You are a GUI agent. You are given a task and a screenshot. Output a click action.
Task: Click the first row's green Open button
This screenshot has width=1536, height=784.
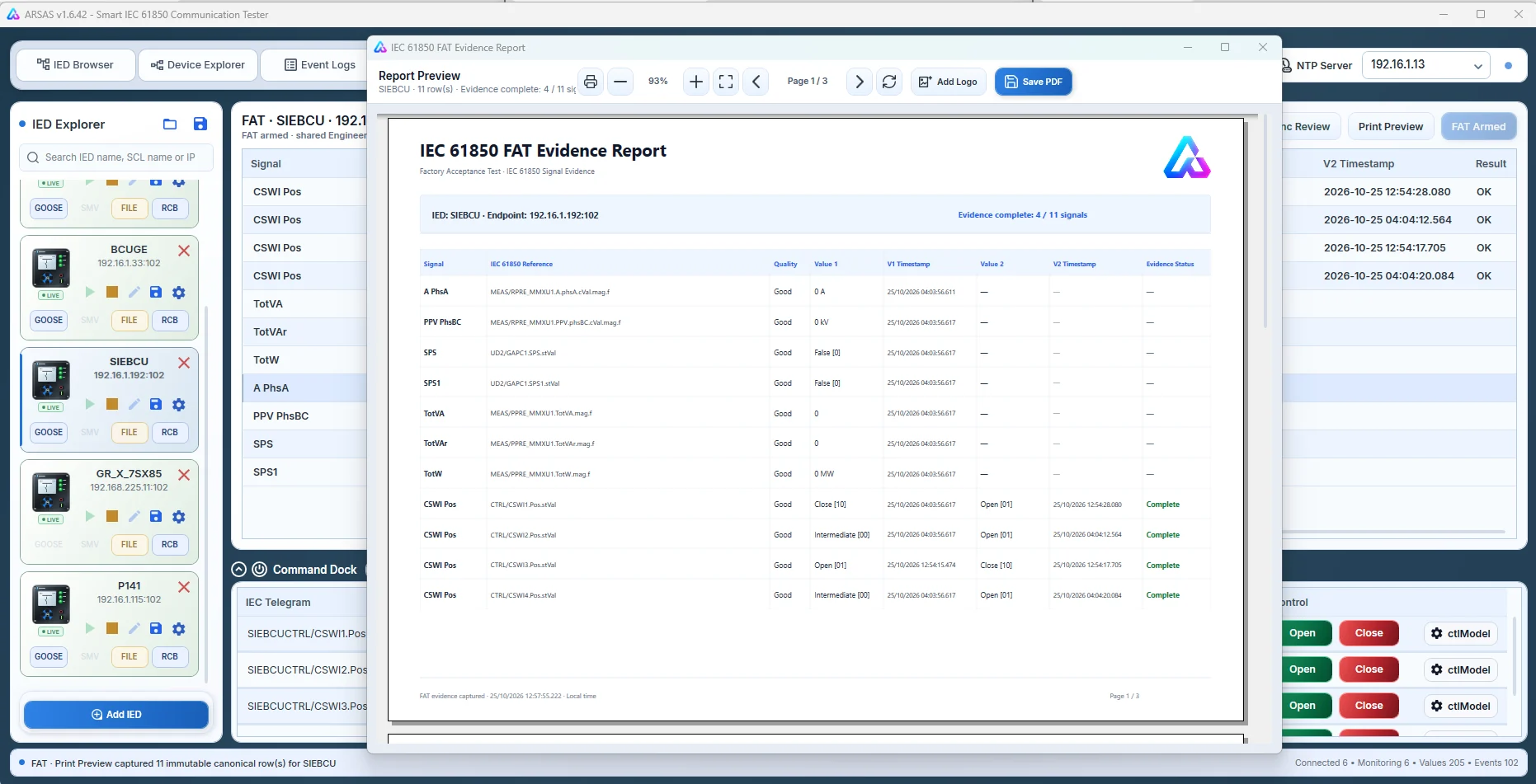click(x=1306, y=633)
